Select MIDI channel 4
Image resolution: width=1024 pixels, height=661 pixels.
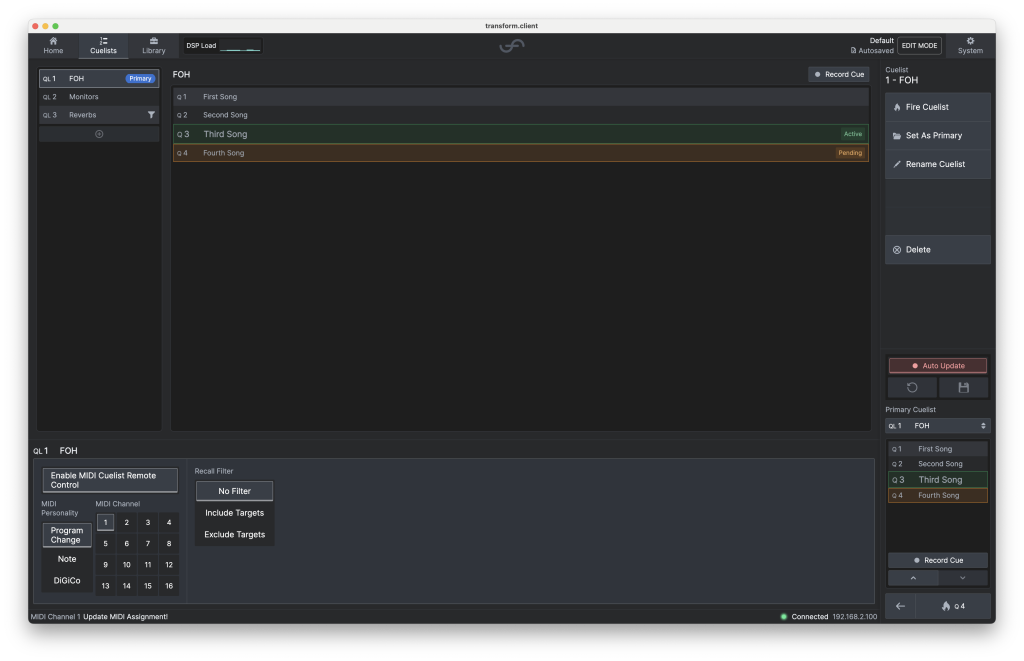168,523
